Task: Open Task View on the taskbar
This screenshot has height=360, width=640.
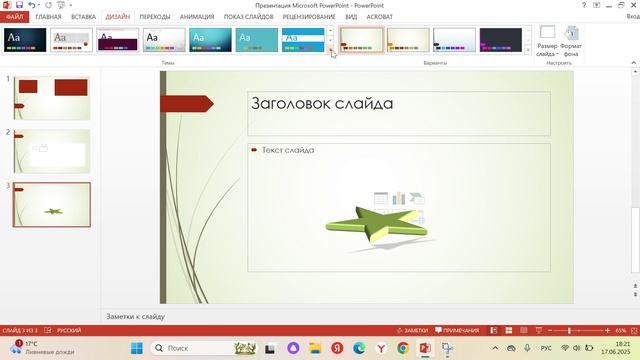Action: (270, 348)
